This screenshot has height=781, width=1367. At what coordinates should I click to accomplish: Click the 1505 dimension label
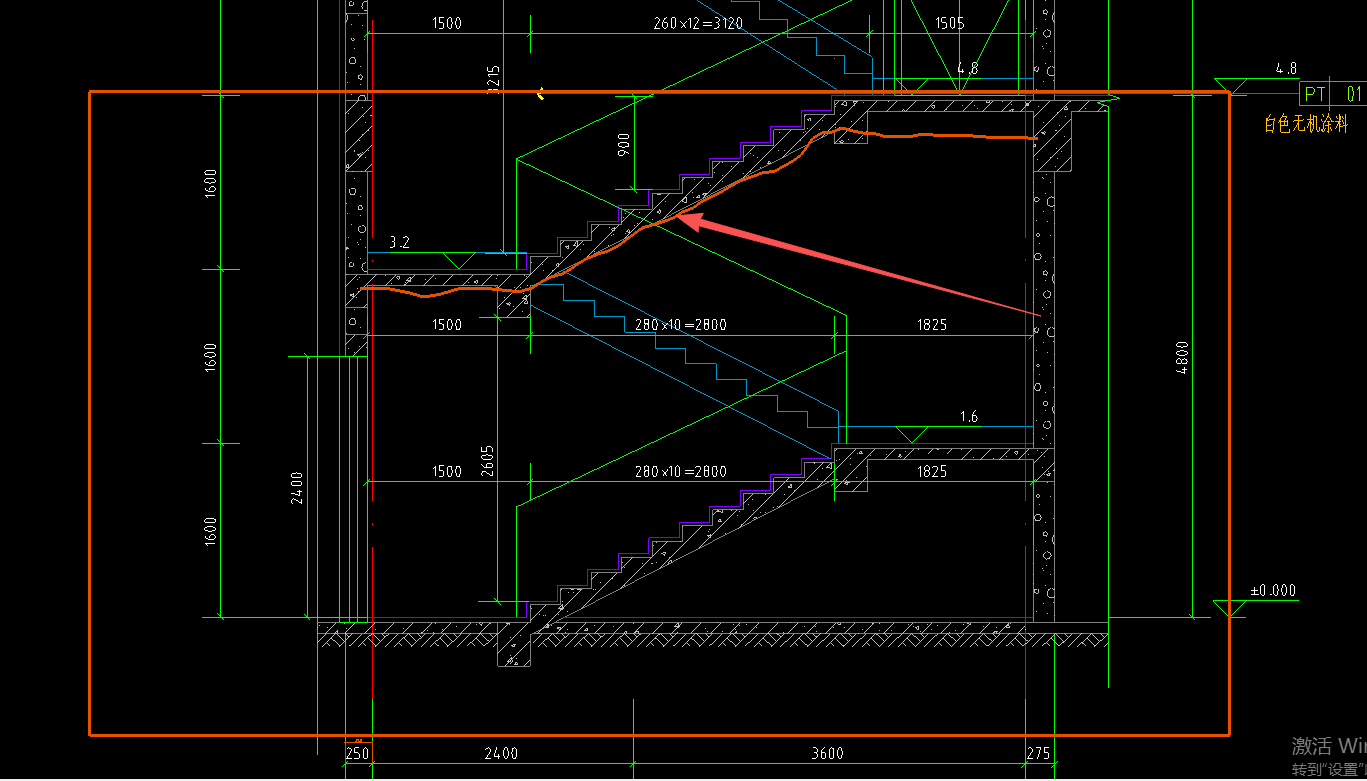coord(949,23)
